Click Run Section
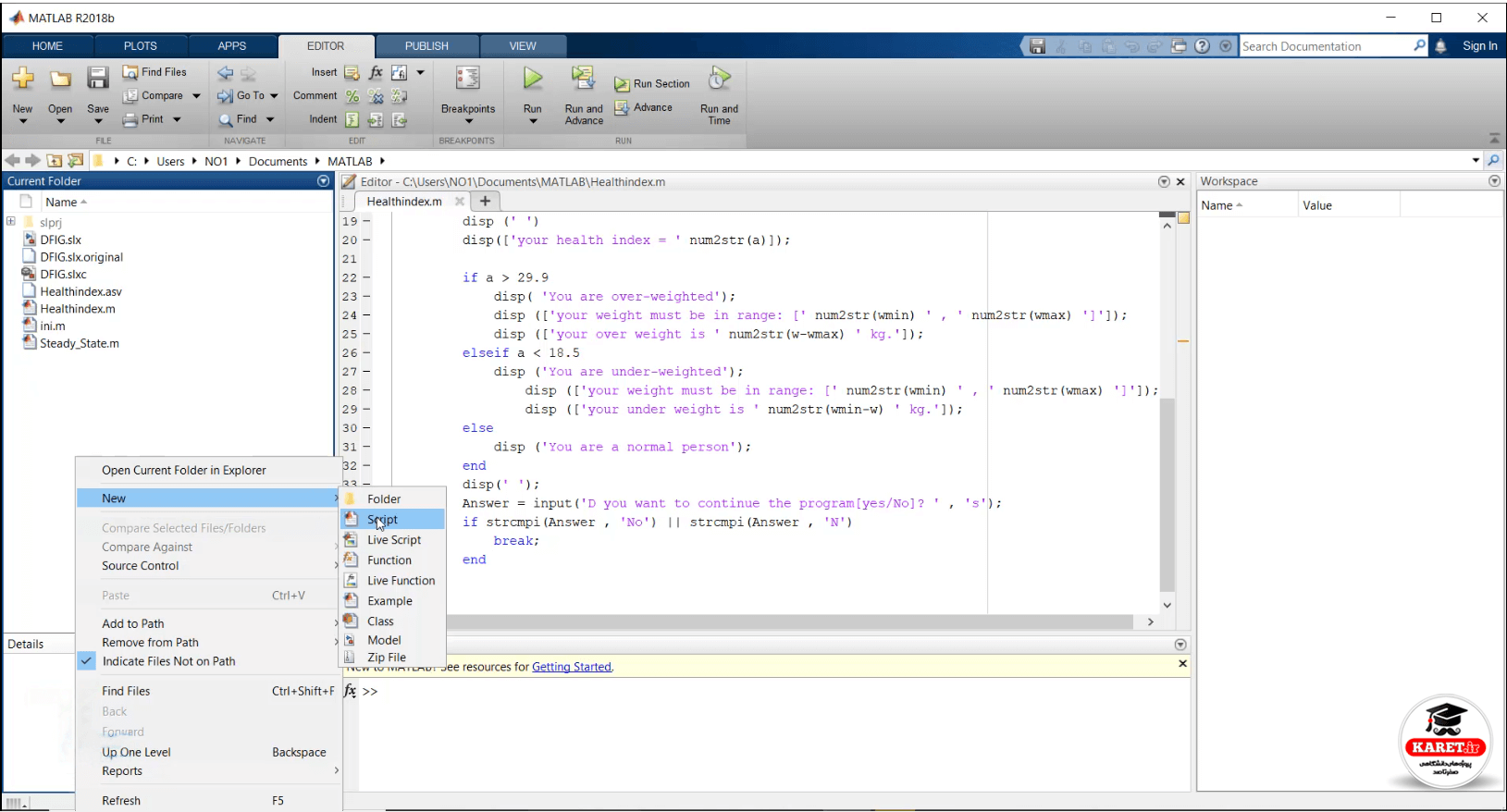Viewport: 1507px width, 812px height. point(652,84)
